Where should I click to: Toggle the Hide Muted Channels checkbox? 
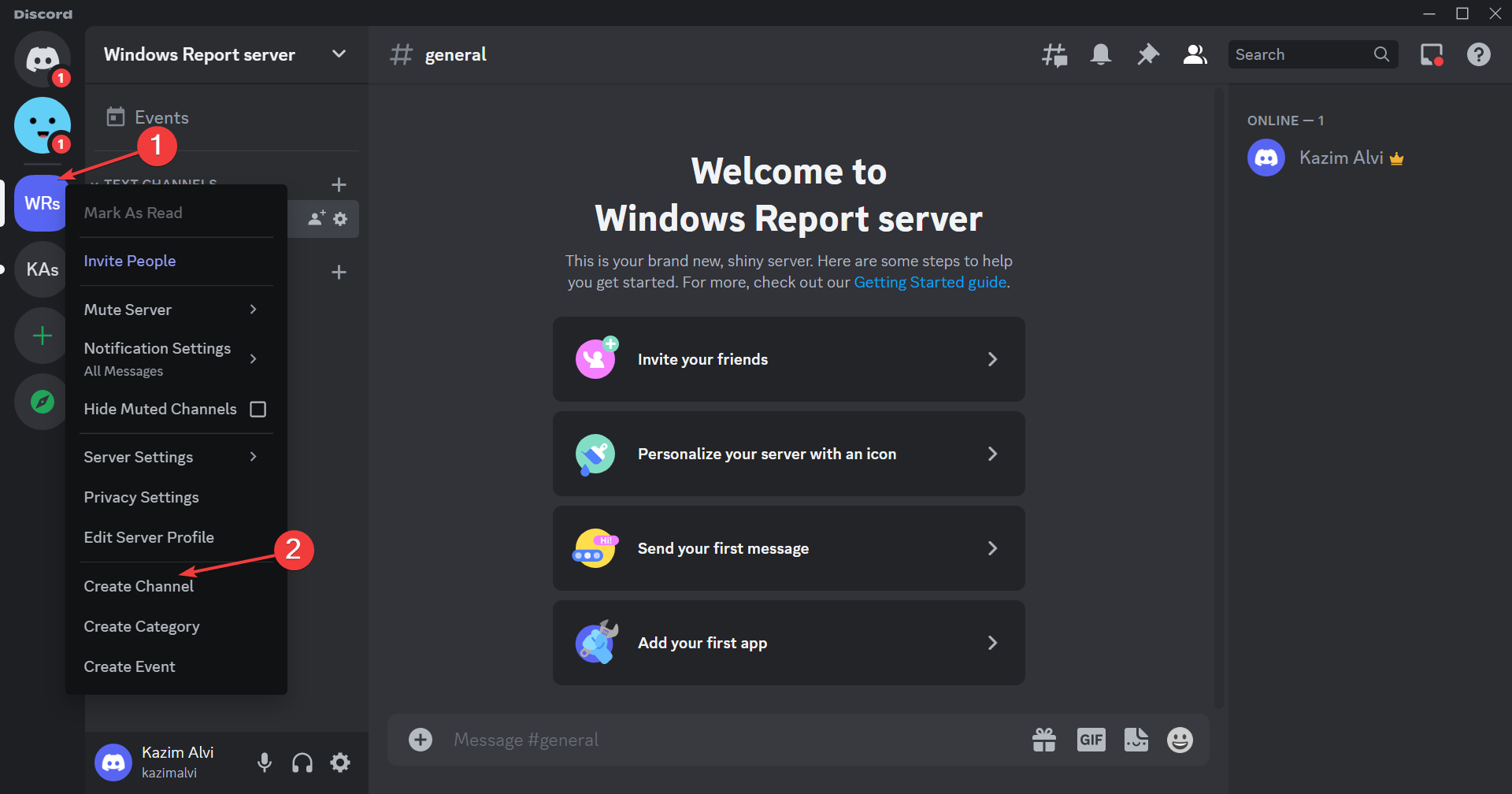click(258, 409)
